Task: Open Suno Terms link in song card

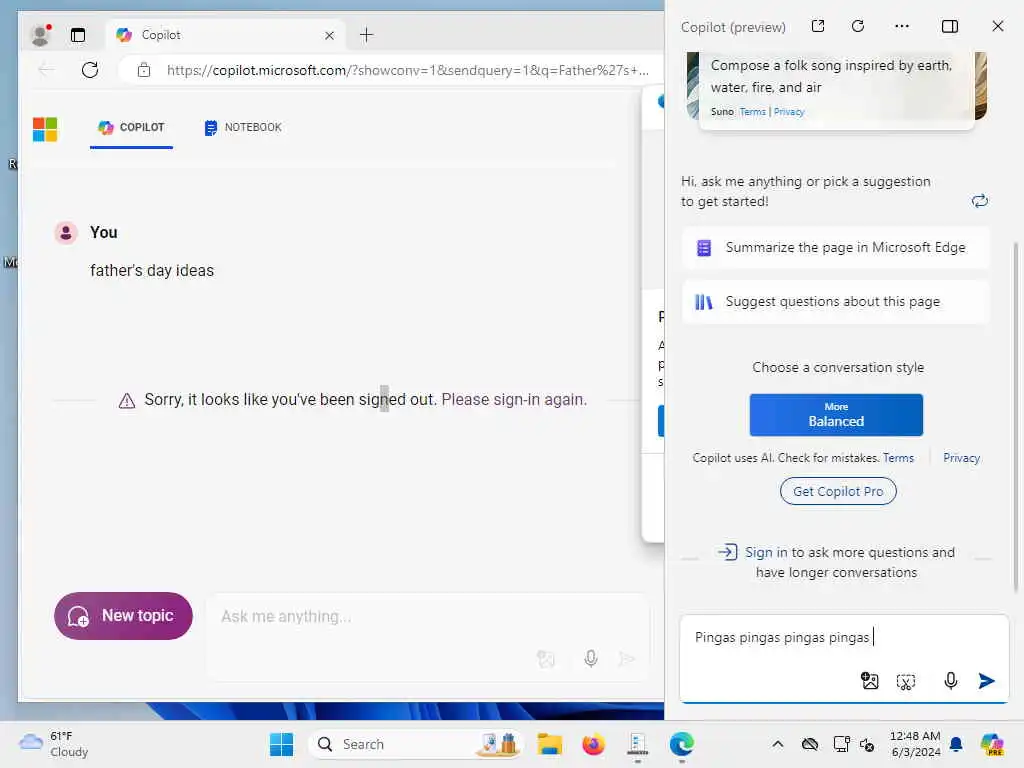Action: pos(752,112)
